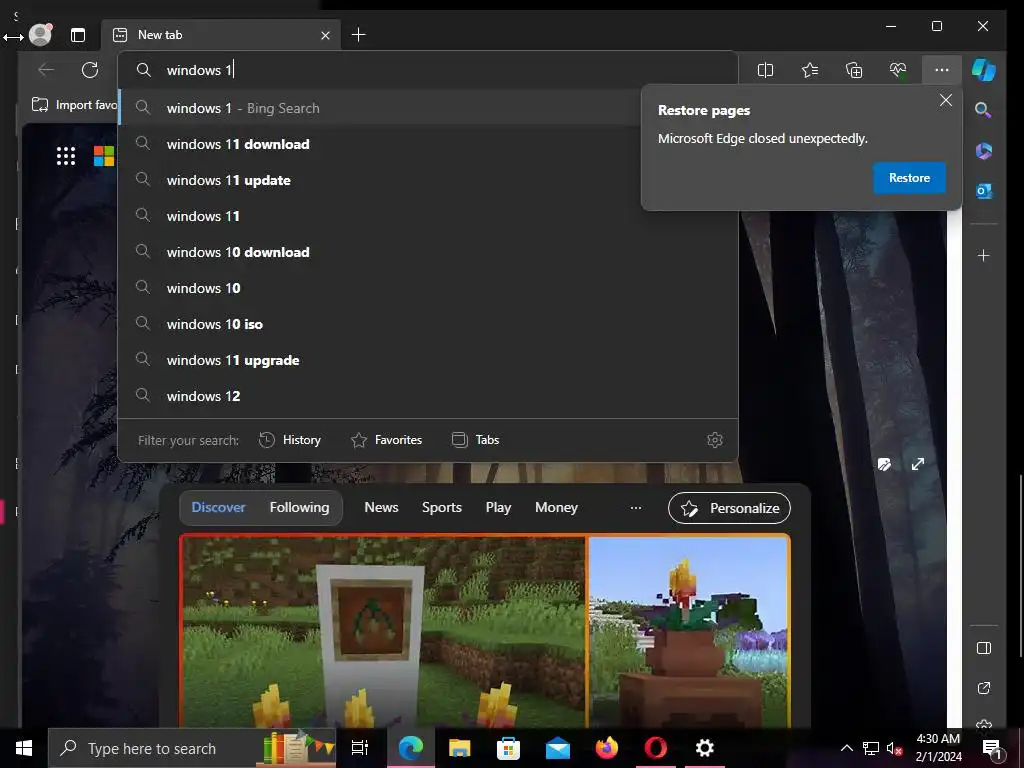The height and width of the screenshot is (768, 1024).
Task: Open File Explorer from taskbar
Action: (459, 748)
